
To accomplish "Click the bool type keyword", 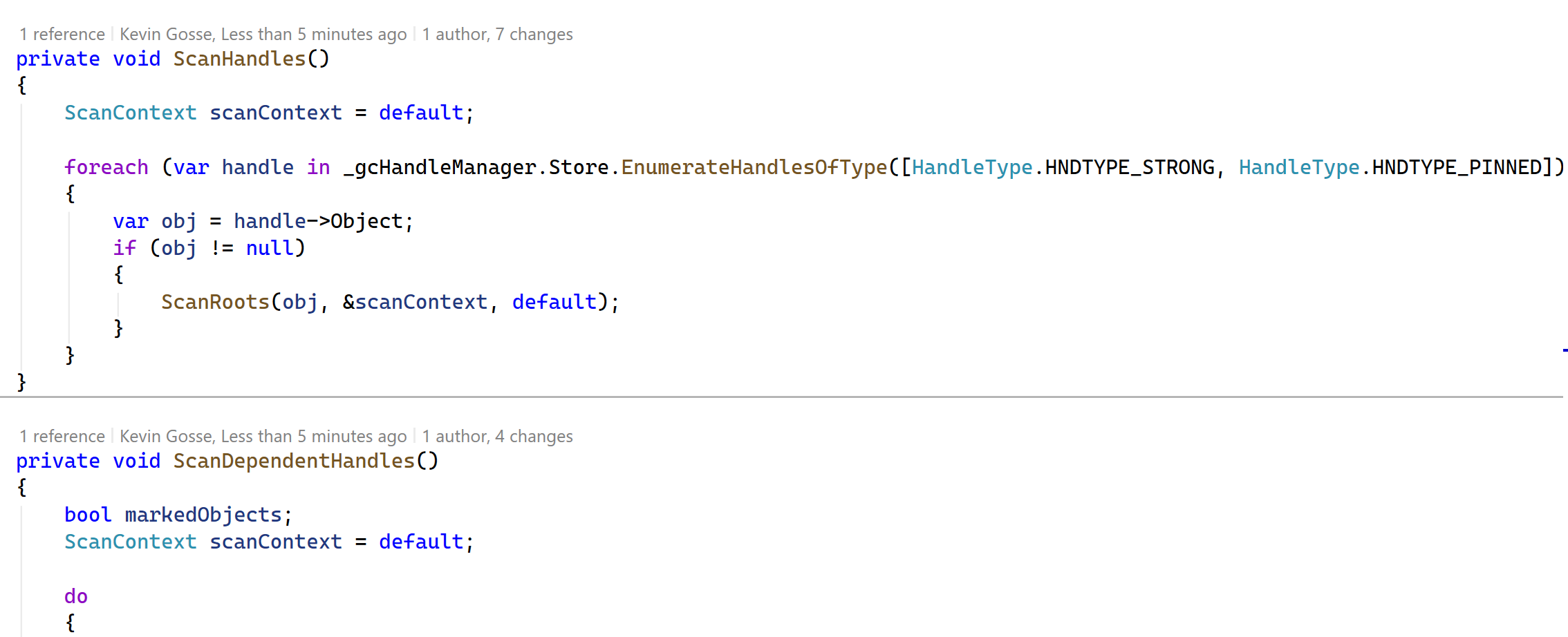I will click(x=88, y=515).
